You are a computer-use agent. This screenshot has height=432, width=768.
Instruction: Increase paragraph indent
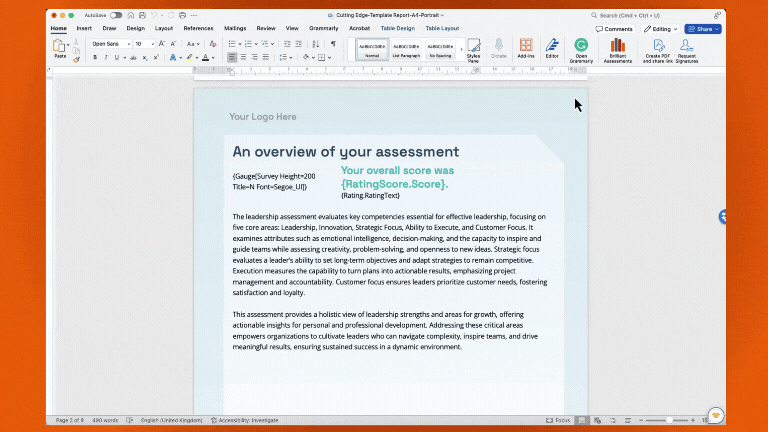tap(298, 44)
